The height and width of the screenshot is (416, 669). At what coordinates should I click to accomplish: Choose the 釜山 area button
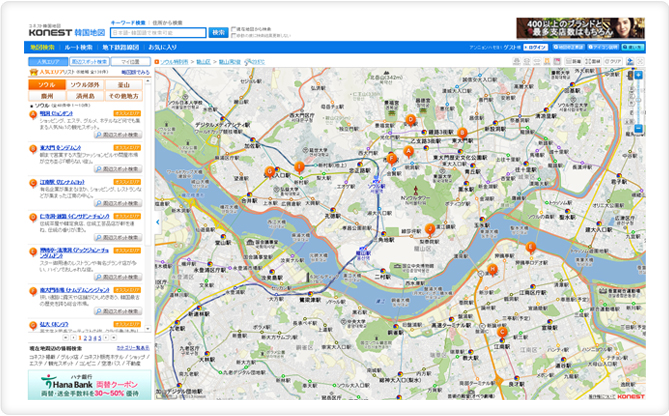click(x=131, y=85)
